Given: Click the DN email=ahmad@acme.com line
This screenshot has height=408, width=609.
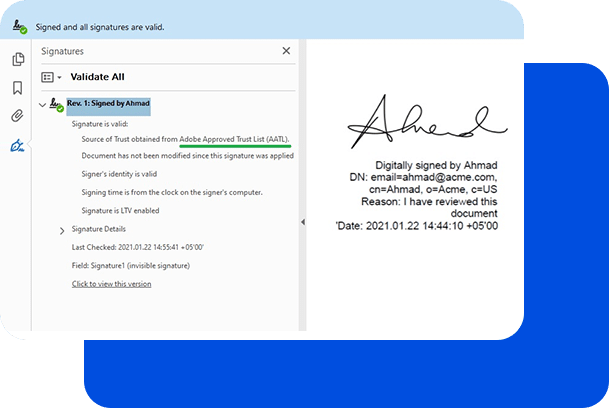Looking at the screenshot, I should (423, 177).
